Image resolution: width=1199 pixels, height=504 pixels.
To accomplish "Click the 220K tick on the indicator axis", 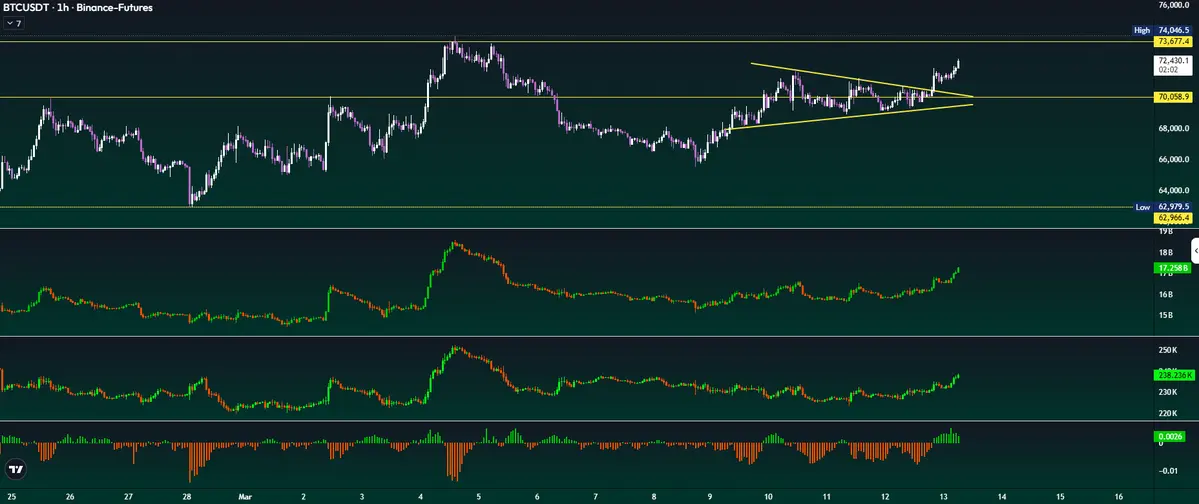I will 1168,414.
